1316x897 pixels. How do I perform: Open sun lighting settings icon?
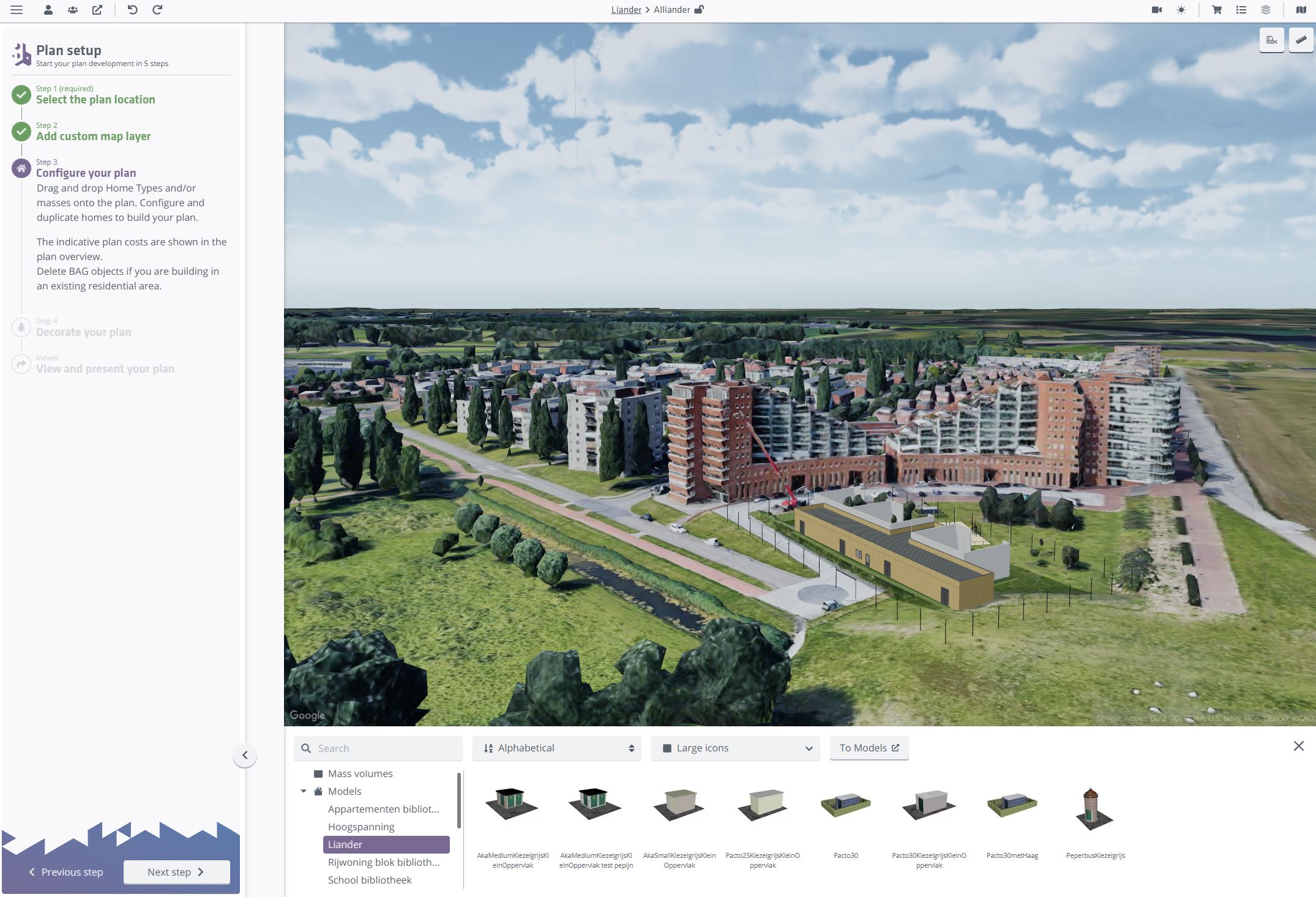tap(1181, 10)
